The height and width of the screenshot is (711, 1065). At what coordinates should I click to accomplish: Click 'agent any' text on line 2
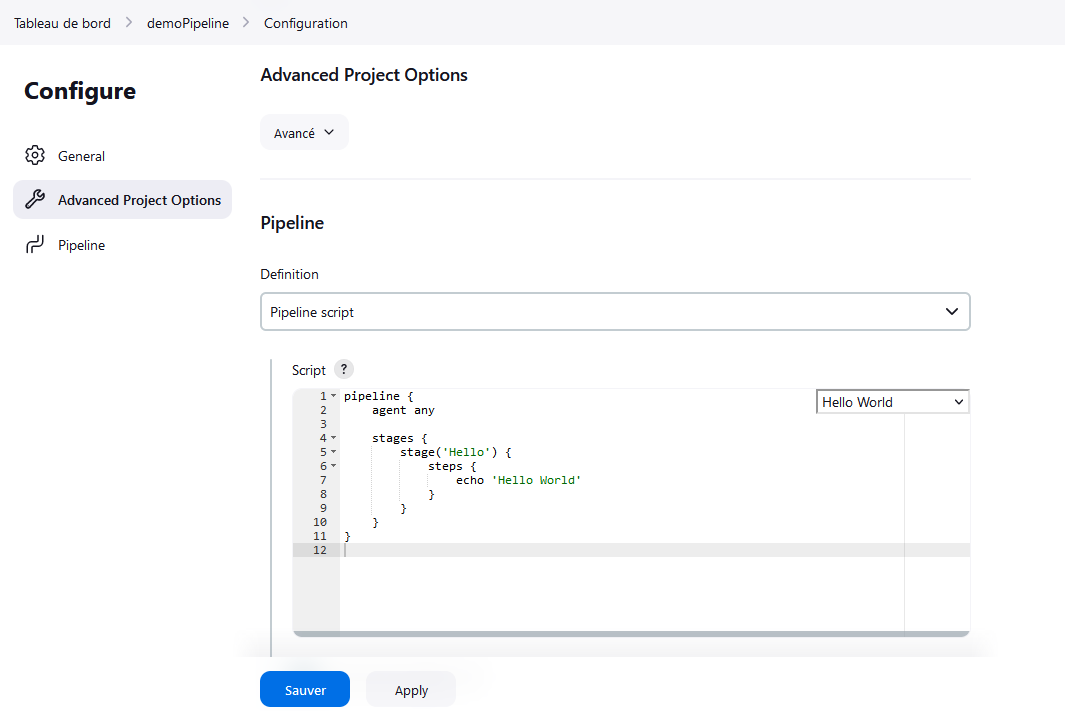[x=403, y=410]
